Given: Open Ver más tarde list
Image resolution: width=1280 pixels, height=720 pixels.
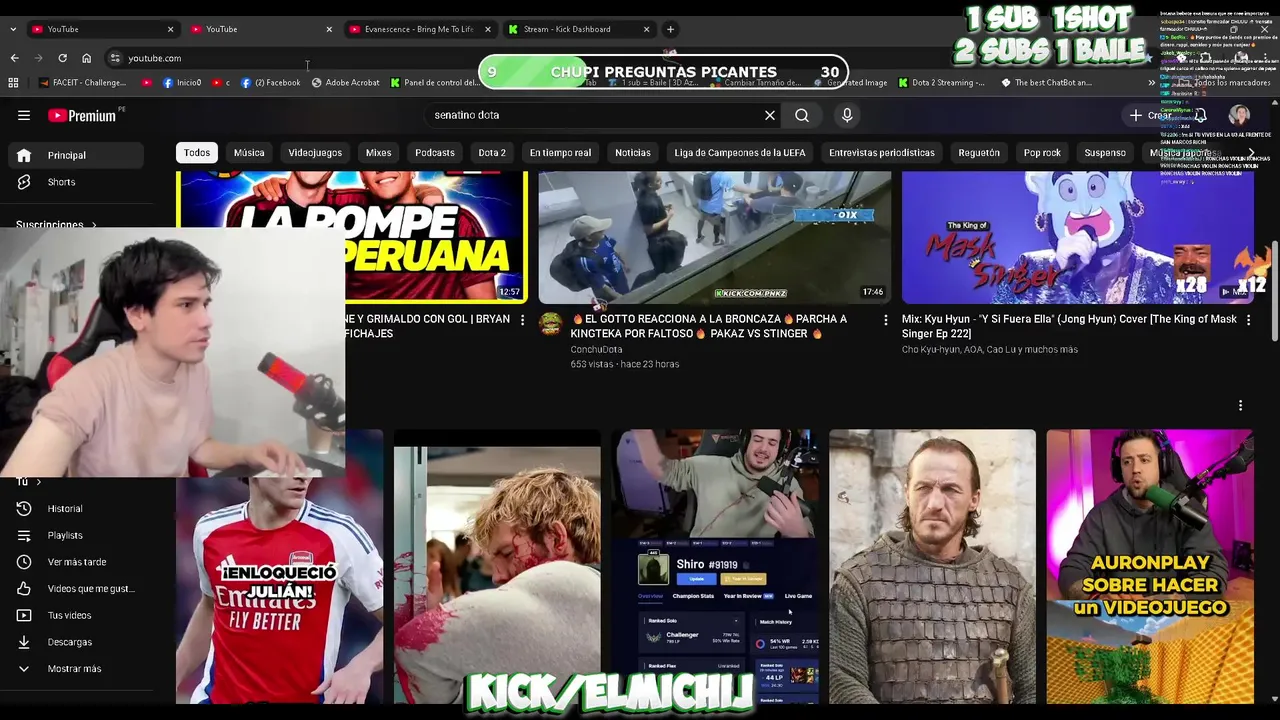Looking at the screenshot, I should pos(76,562).
